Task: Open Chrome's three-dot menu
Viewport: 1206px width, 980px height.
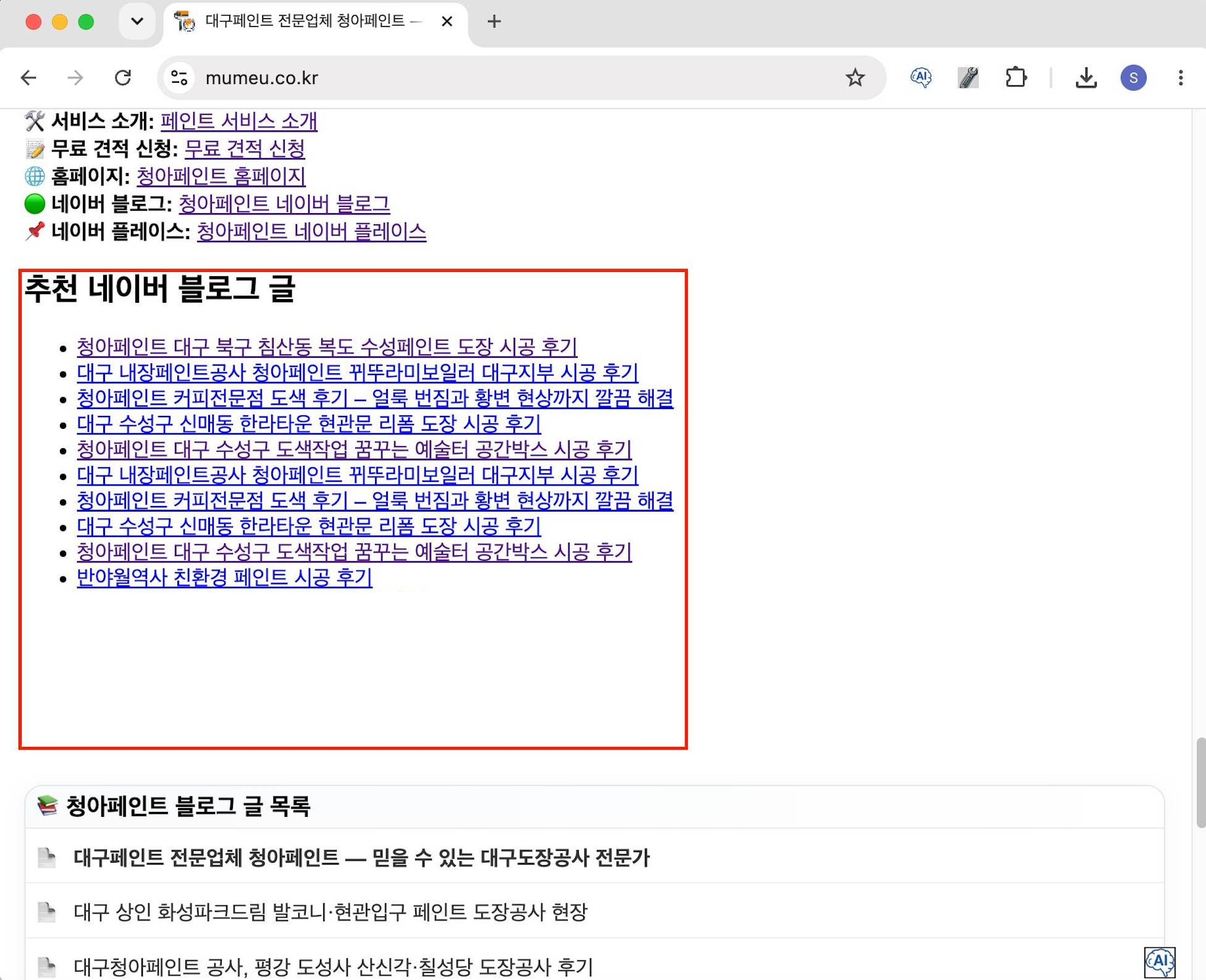Action: (1181, 78)
